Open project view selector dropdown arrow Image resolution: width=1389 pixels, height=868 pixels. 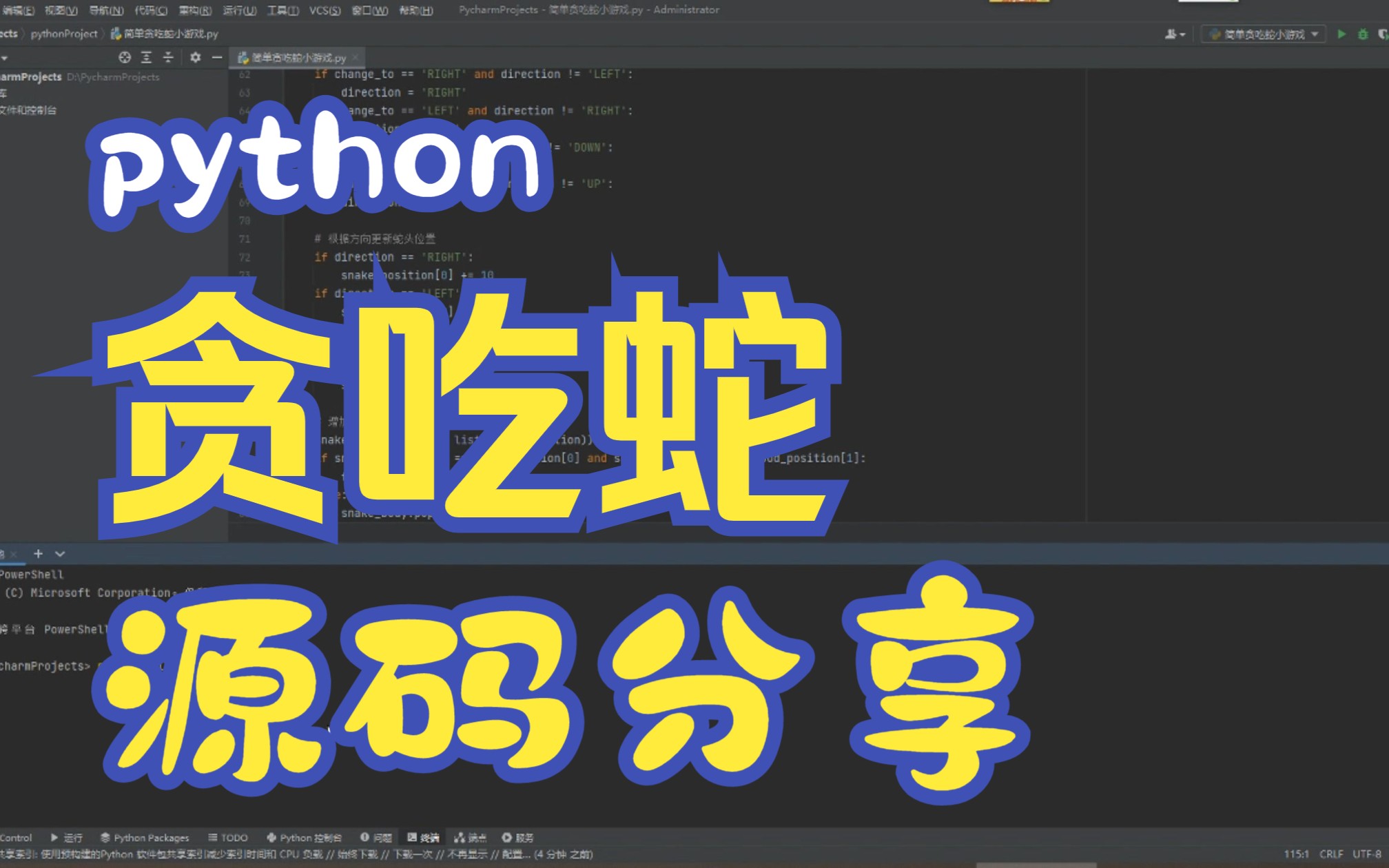click(x=4, y=58)
